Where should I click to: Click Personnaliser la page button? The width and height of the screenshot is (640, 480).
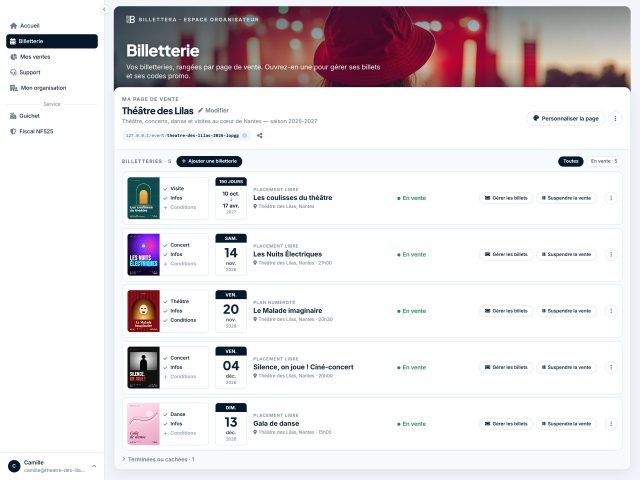click(566, 118)
